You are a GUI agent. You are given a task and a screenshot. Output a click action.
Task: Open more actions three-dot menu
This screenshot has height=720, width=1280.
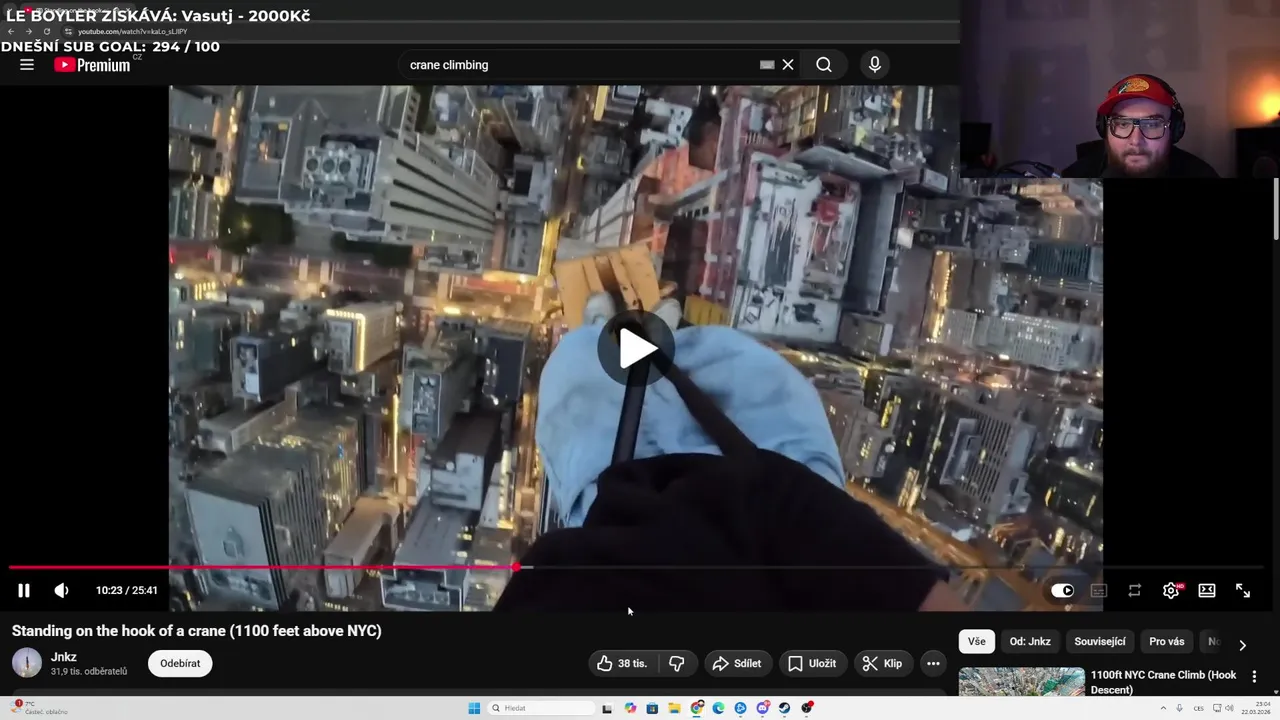tap(933, 663)
